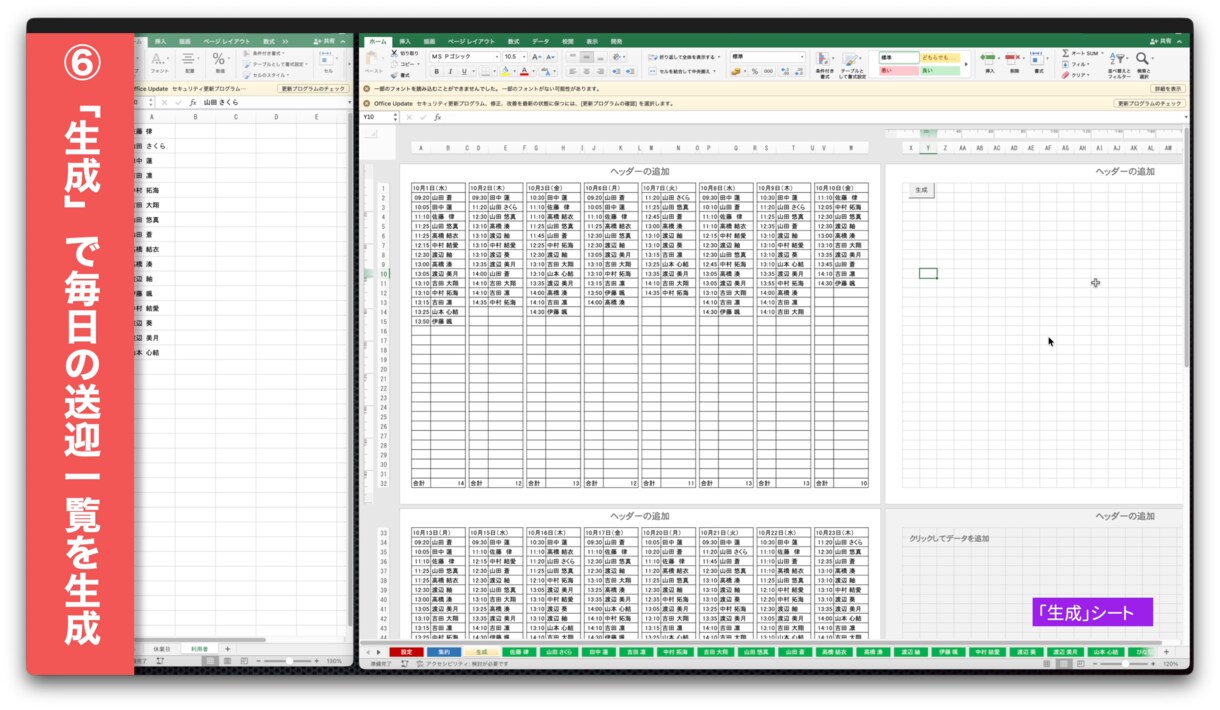
Task: Click the Delete cells (削除) icon
Action: click(x=1014, y=60)
